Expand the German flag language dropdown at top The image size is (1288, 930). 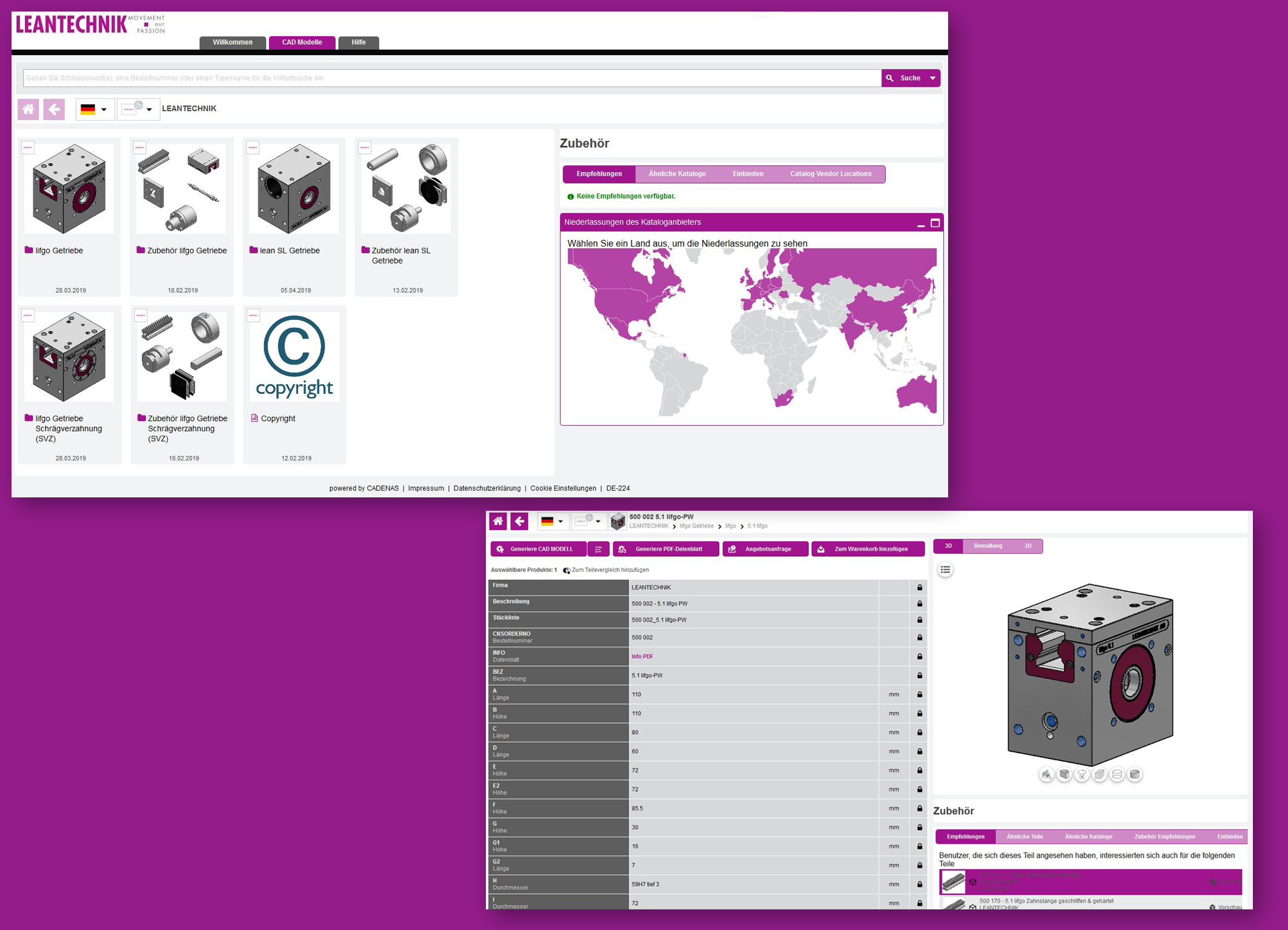95,109
